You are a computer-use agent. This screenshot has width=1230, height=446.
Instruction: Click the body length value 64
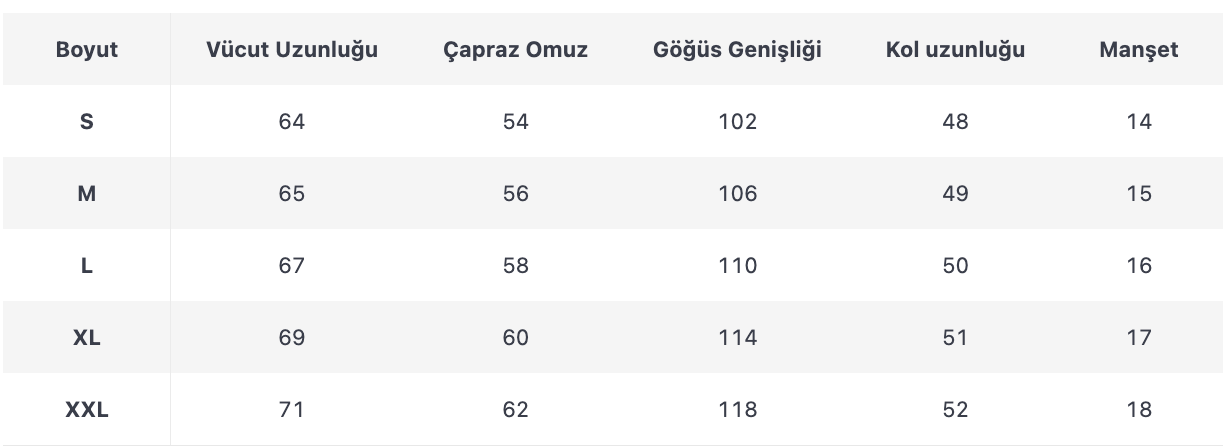coord(292,122)
